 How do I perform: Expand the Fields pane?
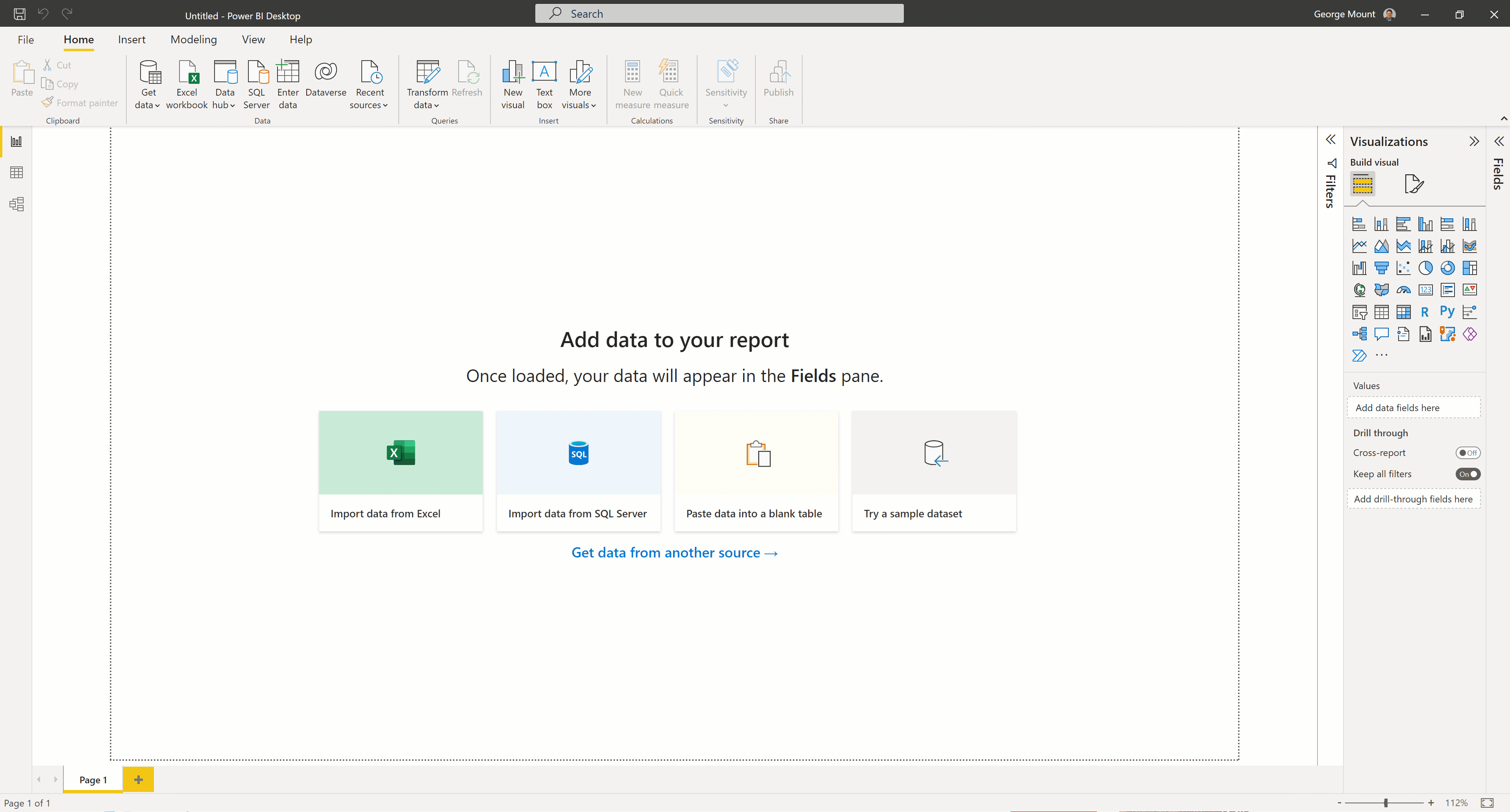(x=1498, y=141)
